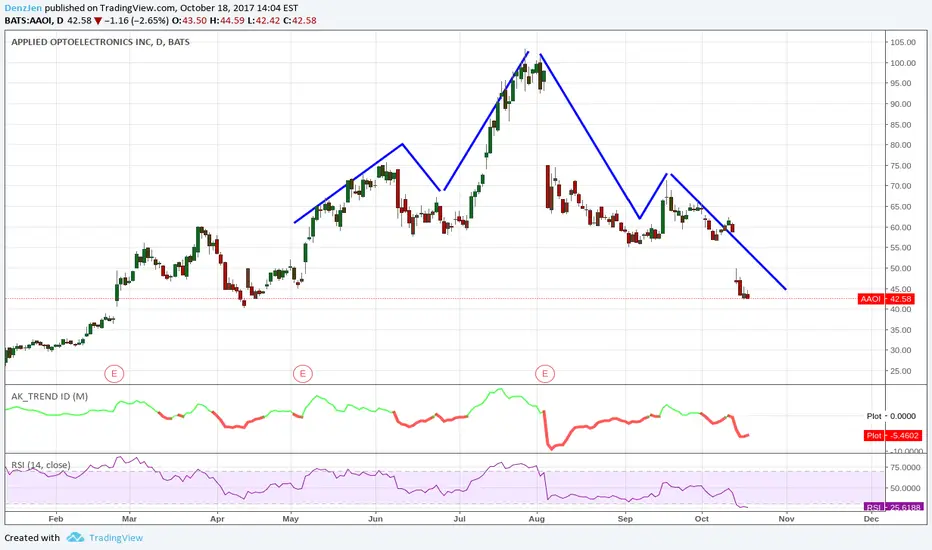Click the 60.00 price axis label
Viewport: 932px width, 550px height.
[x=902, y=227]
